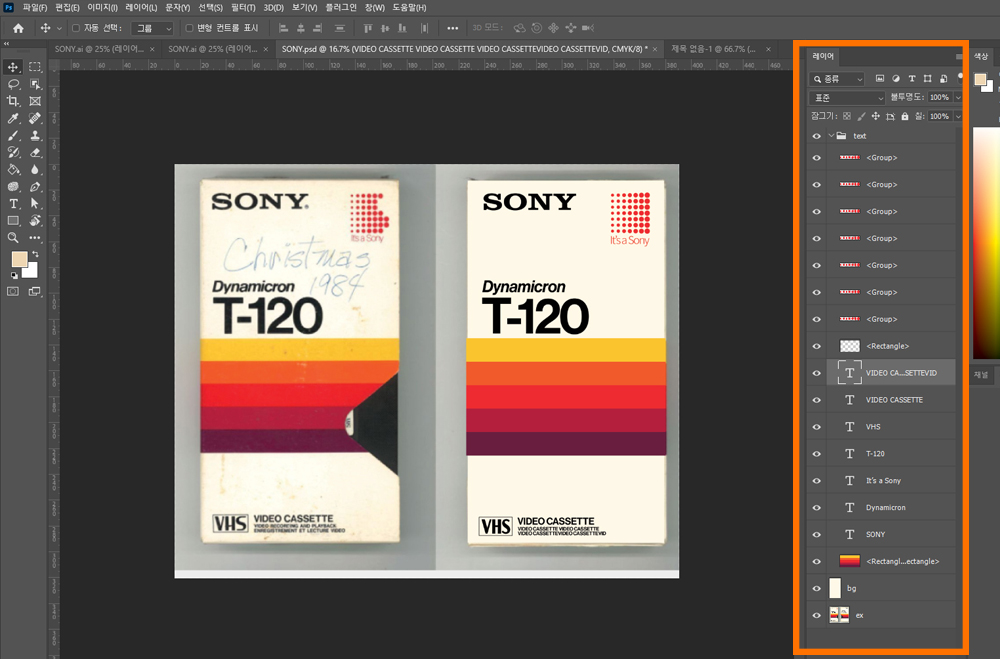Open the 종류 layer filter dropdown
The height and width of the screenshot is (659, 1000).
(x=836, y=78)
